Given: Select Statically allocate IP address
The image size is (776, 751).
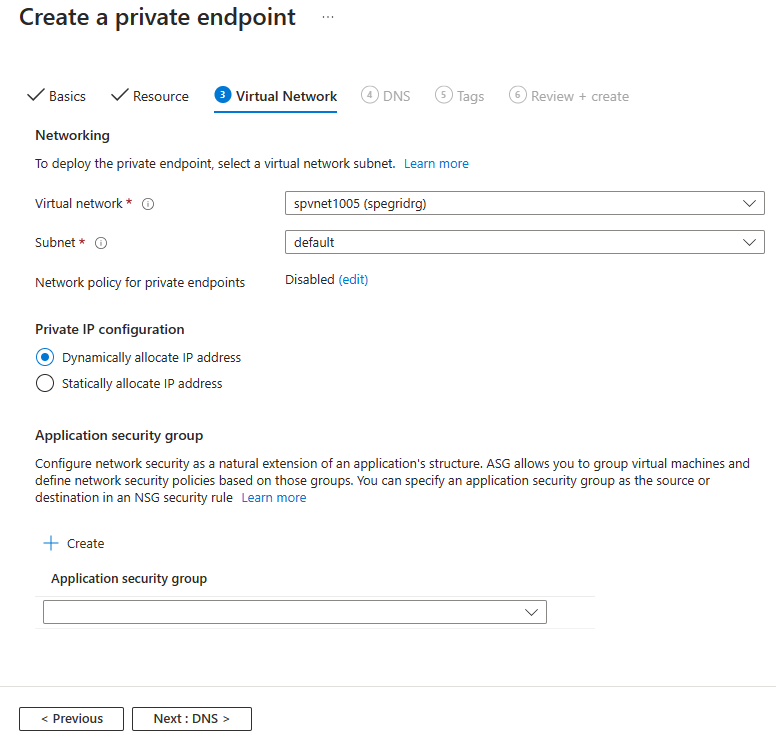Looking at the screenshot, I should point(44,383).
